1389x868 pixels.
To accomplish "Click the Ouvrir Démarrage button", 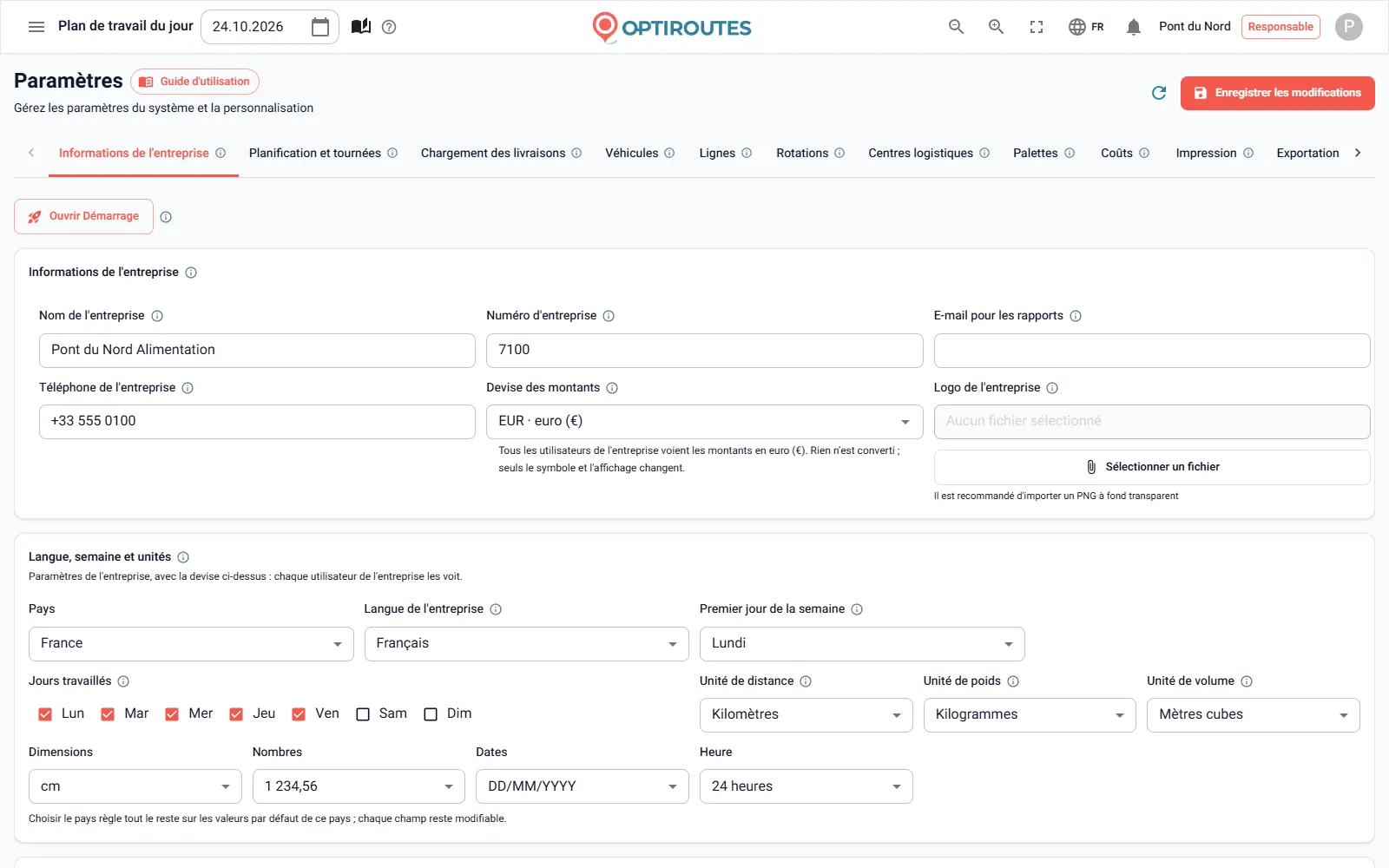I will coord(83,216).
